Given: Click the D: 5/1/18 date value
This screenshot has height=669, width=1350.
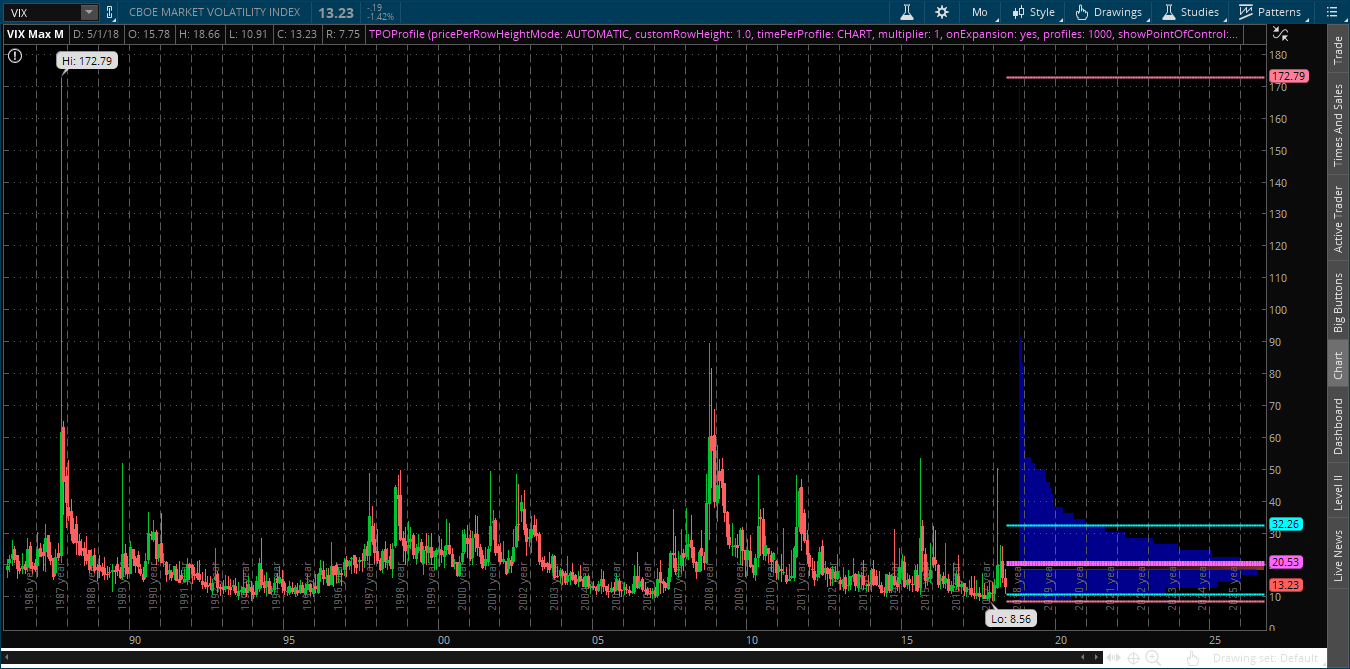Looking at the screenshot, I should tap(95, 33).
